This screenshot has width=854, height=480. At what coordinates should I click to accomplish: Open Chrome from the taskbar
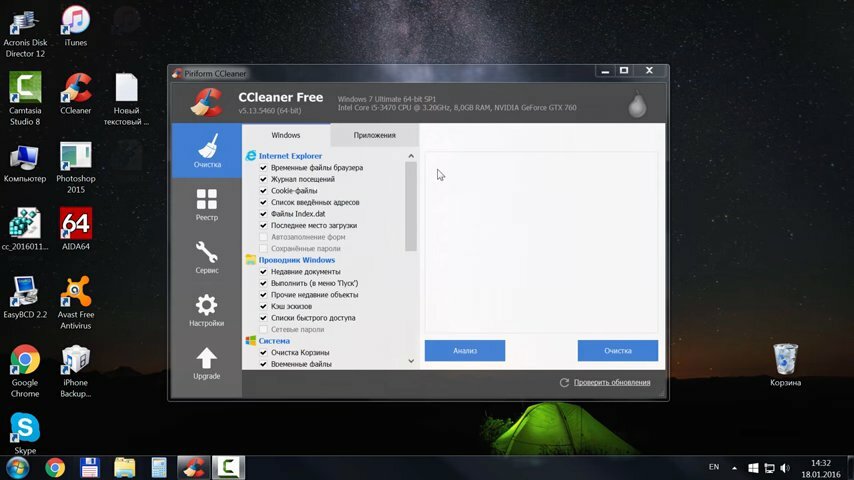coord(54,467)
